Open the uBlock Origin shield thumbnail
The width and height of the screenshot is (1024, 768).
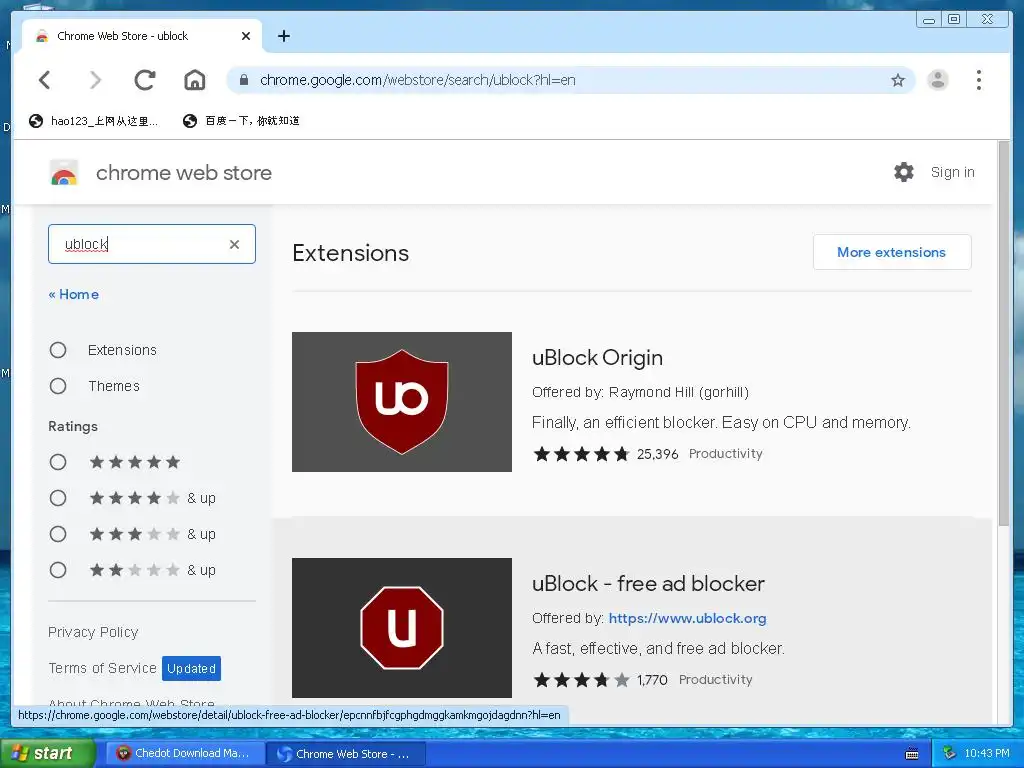pyautogui.click(x=402, y=402)
